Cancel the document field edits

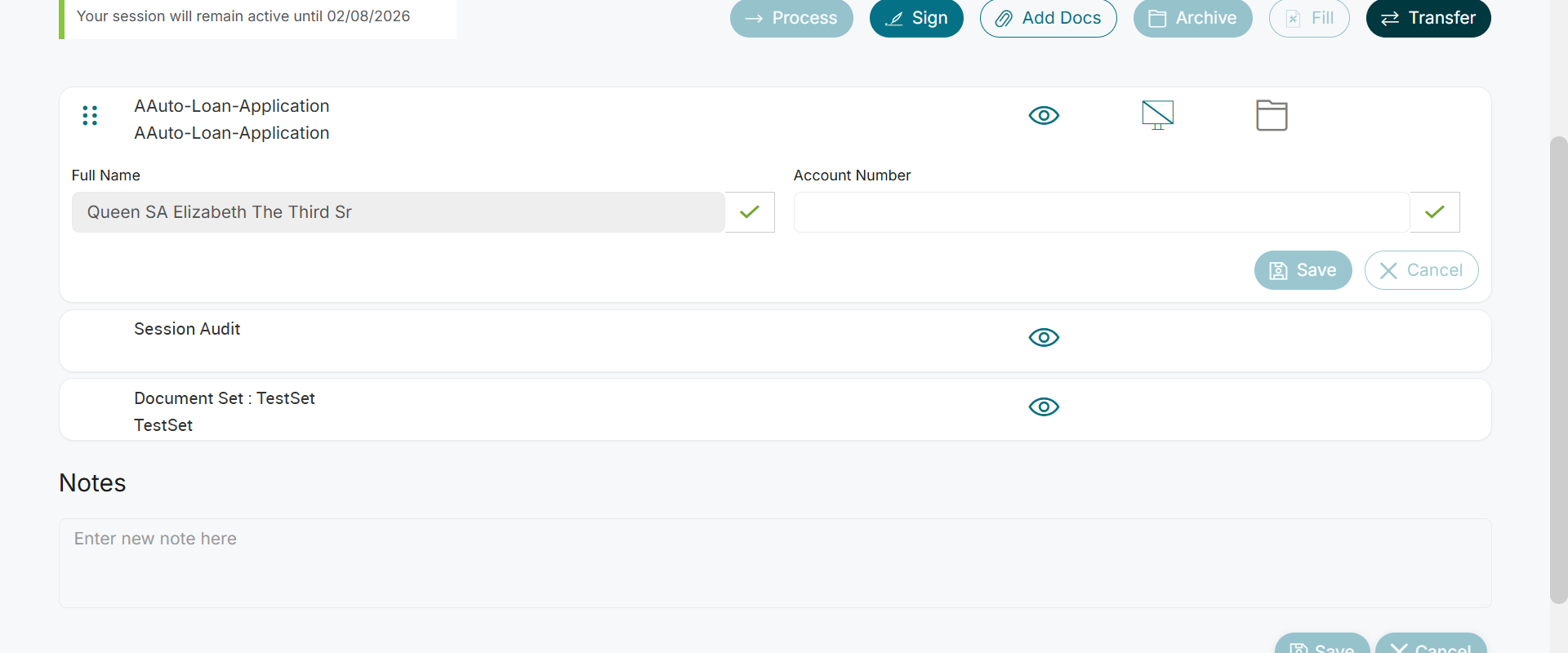pyautogui.click(x=1421, y=270)
